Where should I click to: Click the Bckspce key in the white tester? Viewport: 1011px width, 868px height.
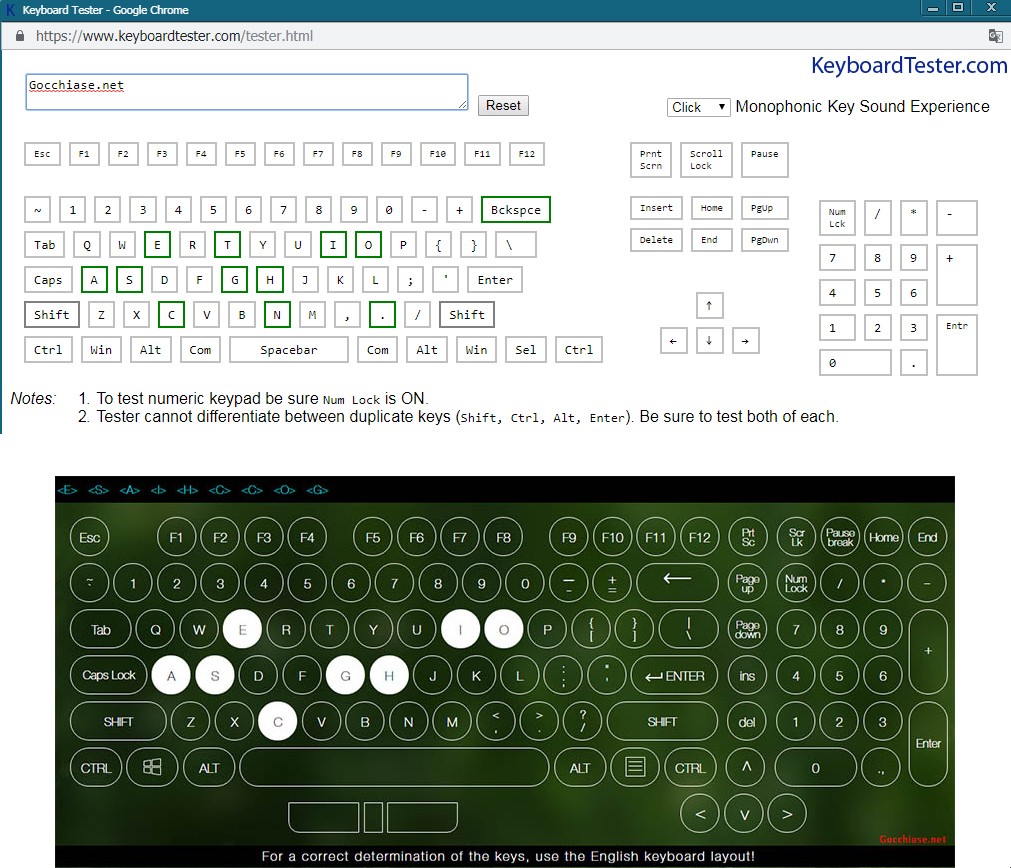tap(516, 210)
